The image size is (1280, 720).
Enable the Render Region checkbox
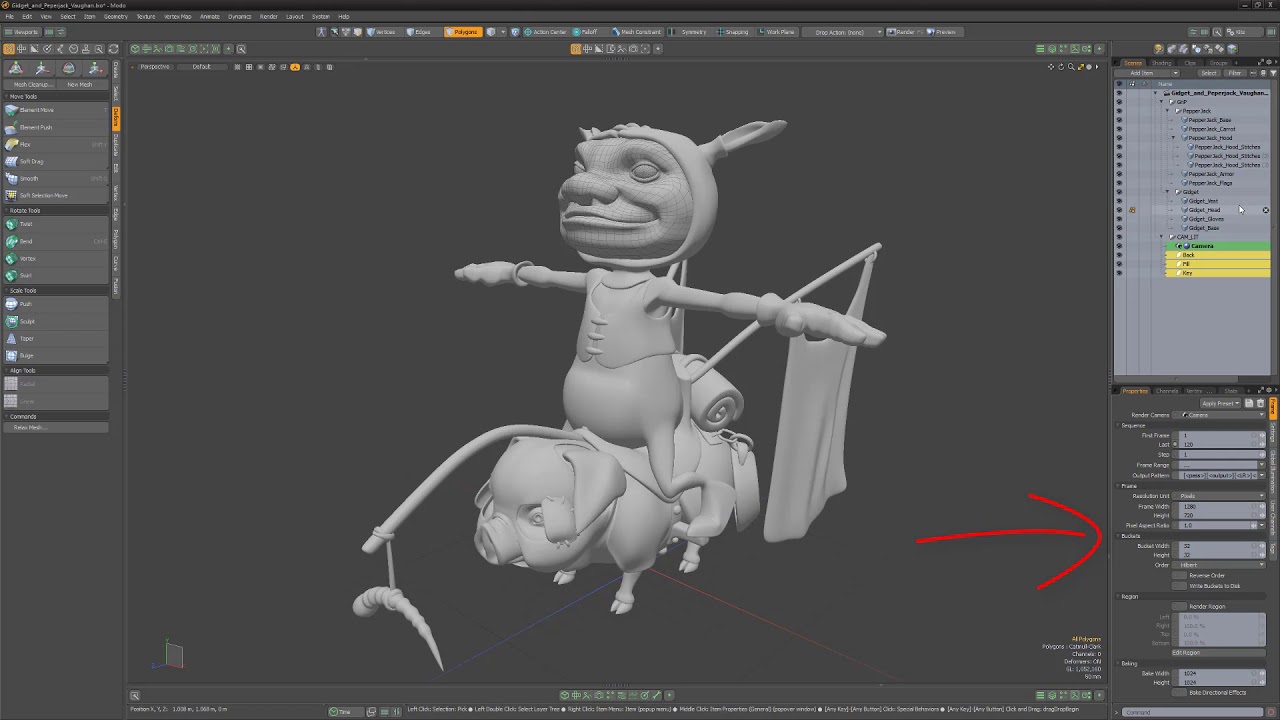pyautogui.click(x=1180, y=606)
